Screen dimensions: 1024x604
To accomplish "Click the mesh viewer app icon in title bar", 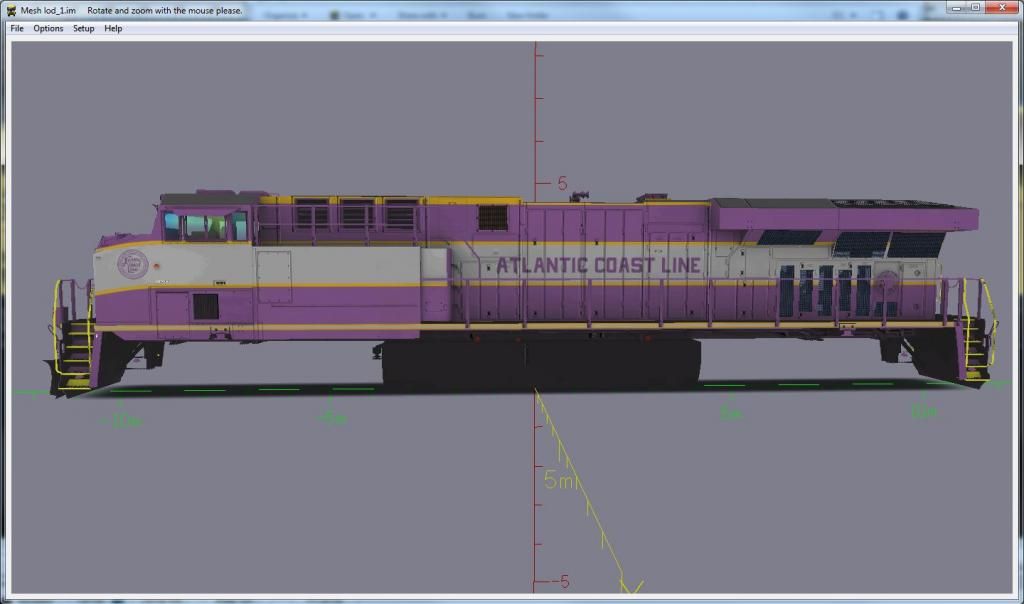I will tap(11, 10).
